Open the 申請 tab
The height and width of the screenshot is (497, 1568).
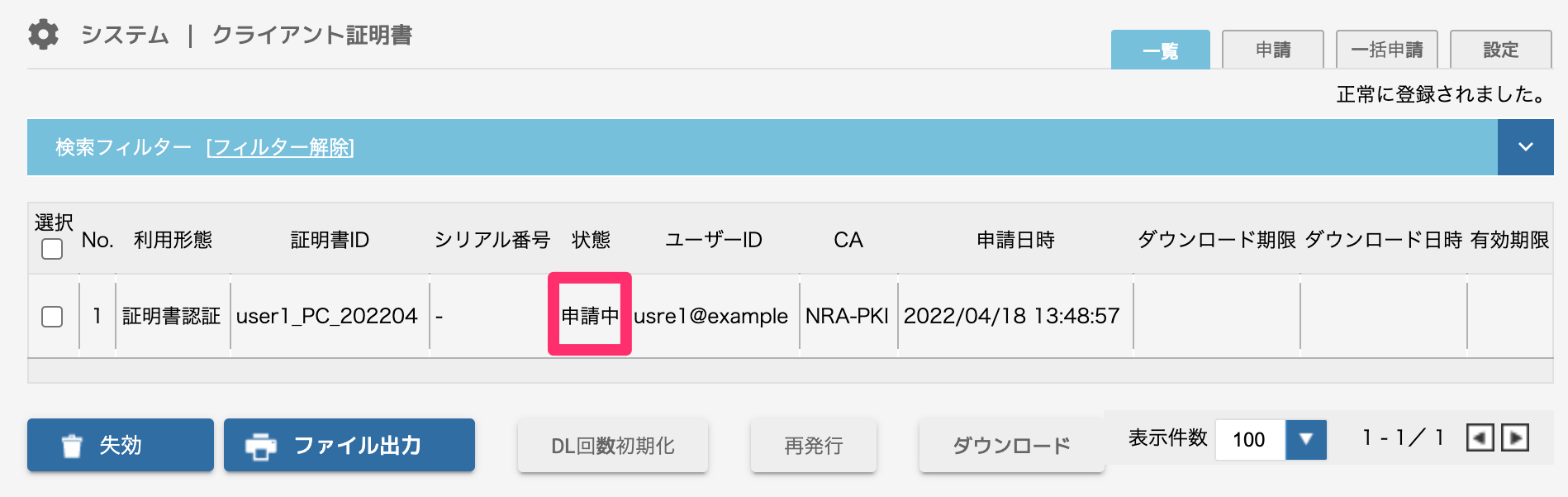pos(1273,50)
